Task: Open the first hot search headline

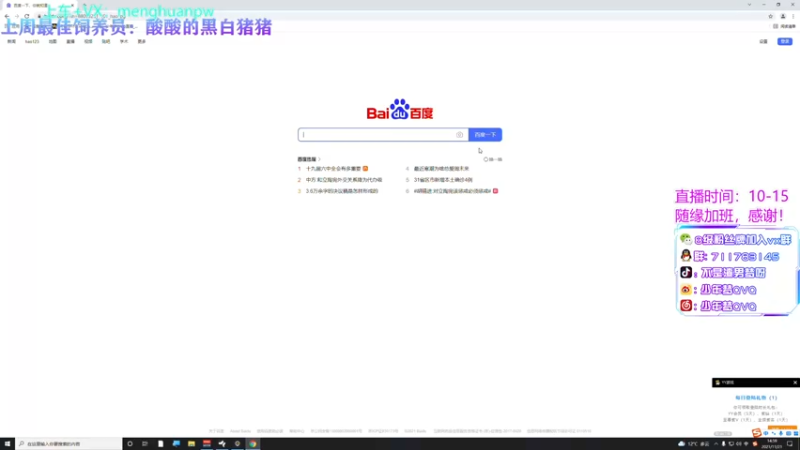Action: (x=333, y=168)
